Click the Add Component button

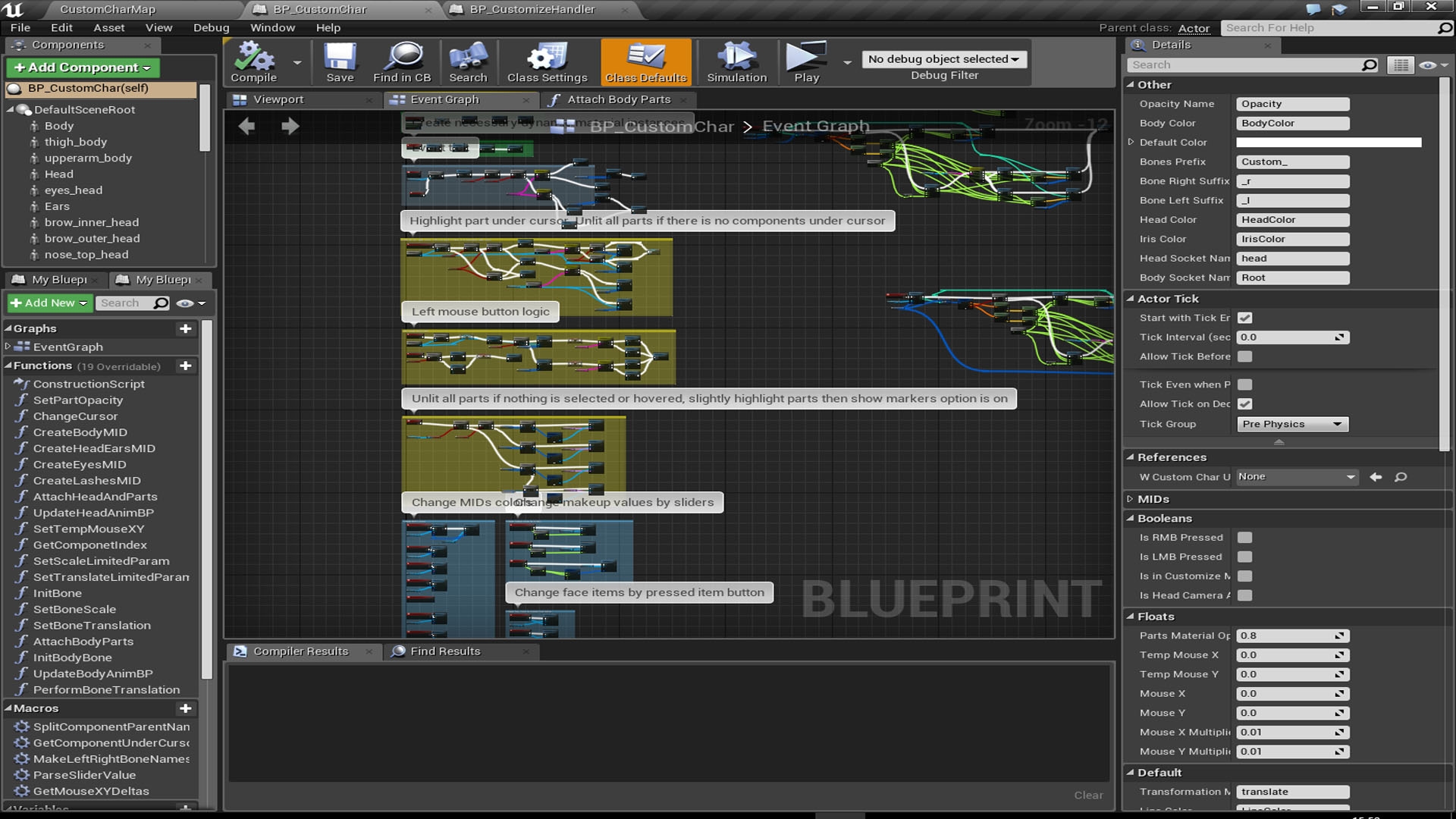click(x=82, y=67)
